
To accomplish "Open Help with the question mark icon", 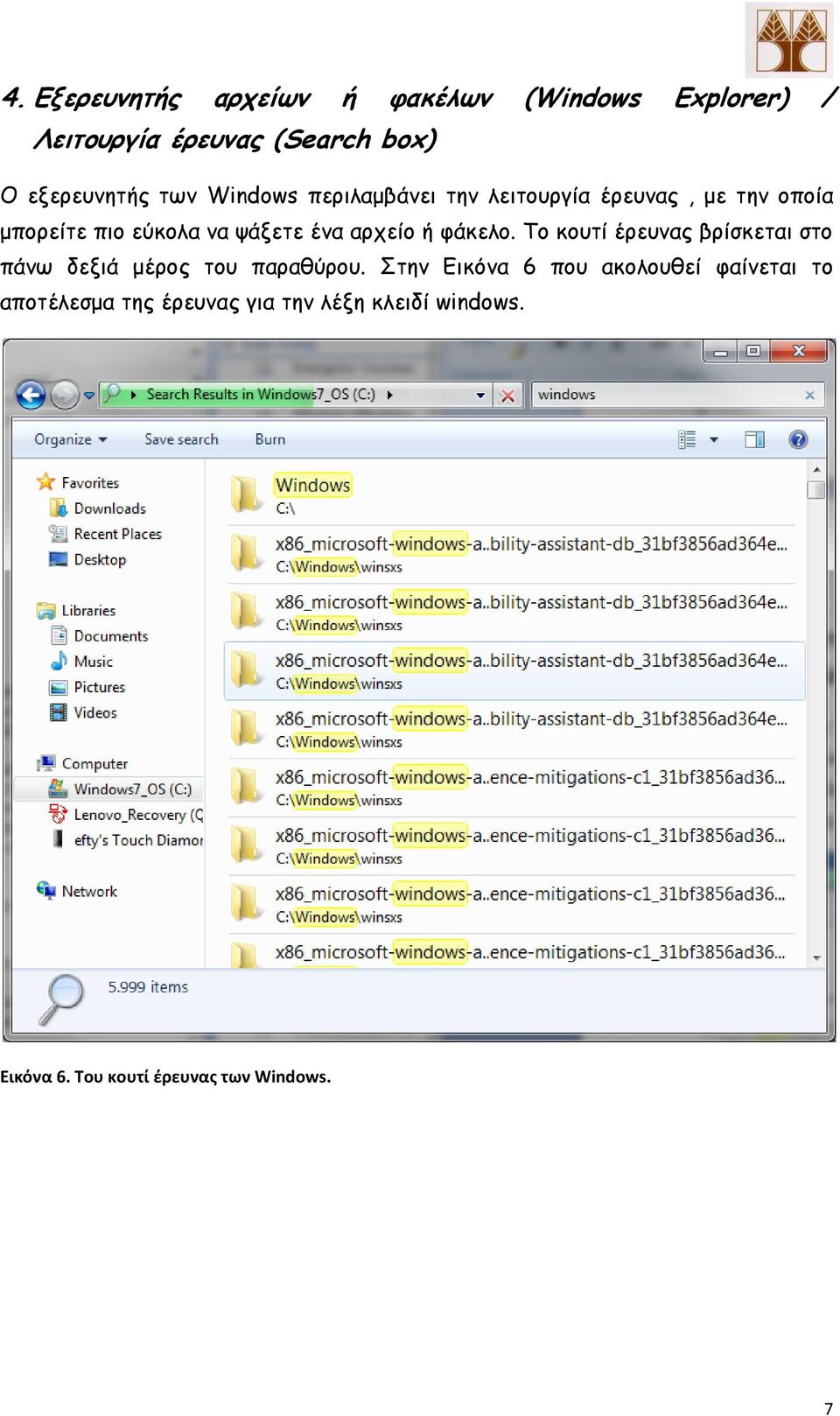I will click(x=798, y=439).
